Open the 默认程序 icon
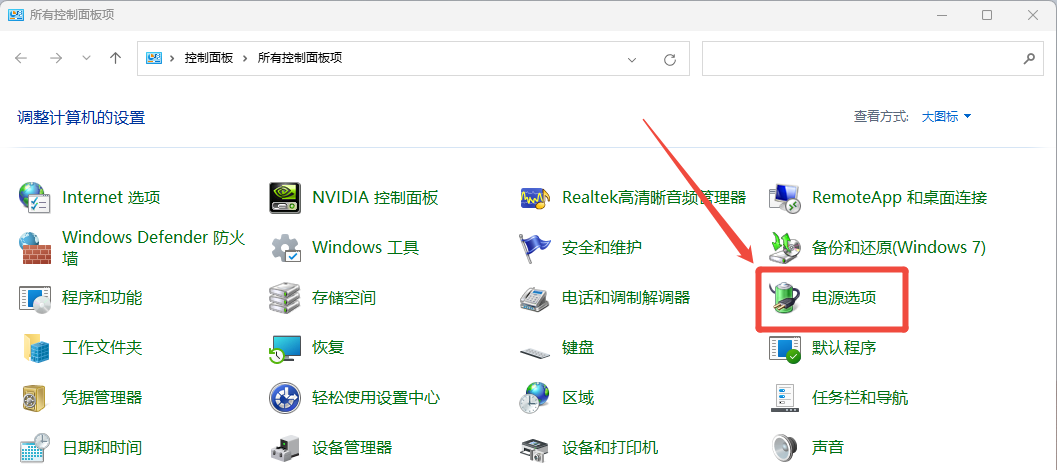1057x470 pixels. [x=785, y=348]
